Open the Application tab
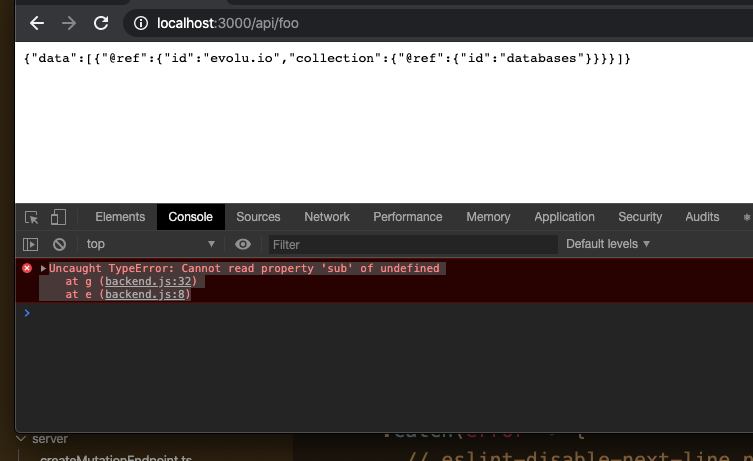The width and height of the screenshot is (753, 461). (565, 217)
